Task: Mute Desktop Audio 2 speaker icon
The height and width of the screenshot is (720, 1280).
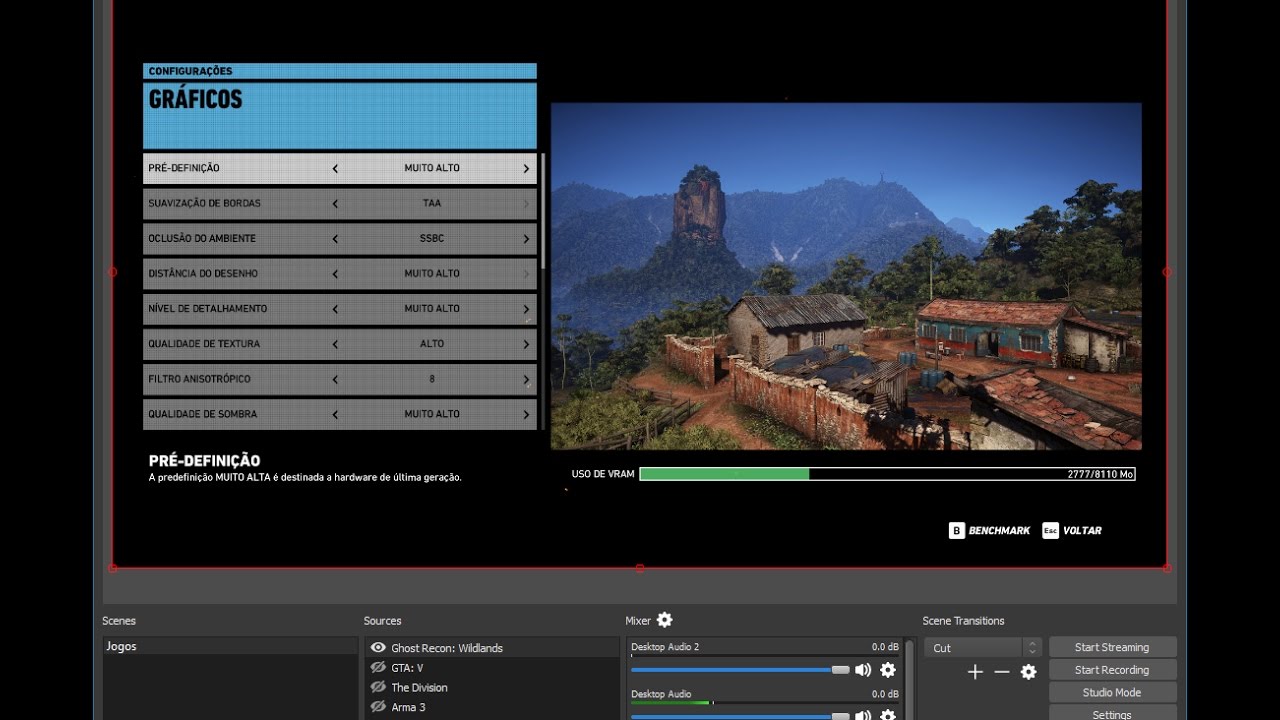Action: pyautogui.click(x=863, y=670)
